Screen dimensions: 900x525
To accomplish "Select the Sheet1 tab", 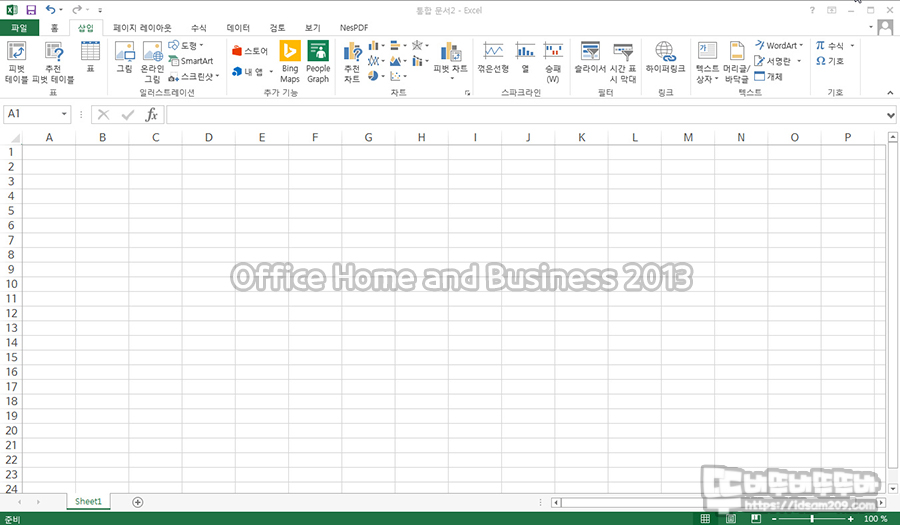I will pyautogui.click(x=88, y=501).
